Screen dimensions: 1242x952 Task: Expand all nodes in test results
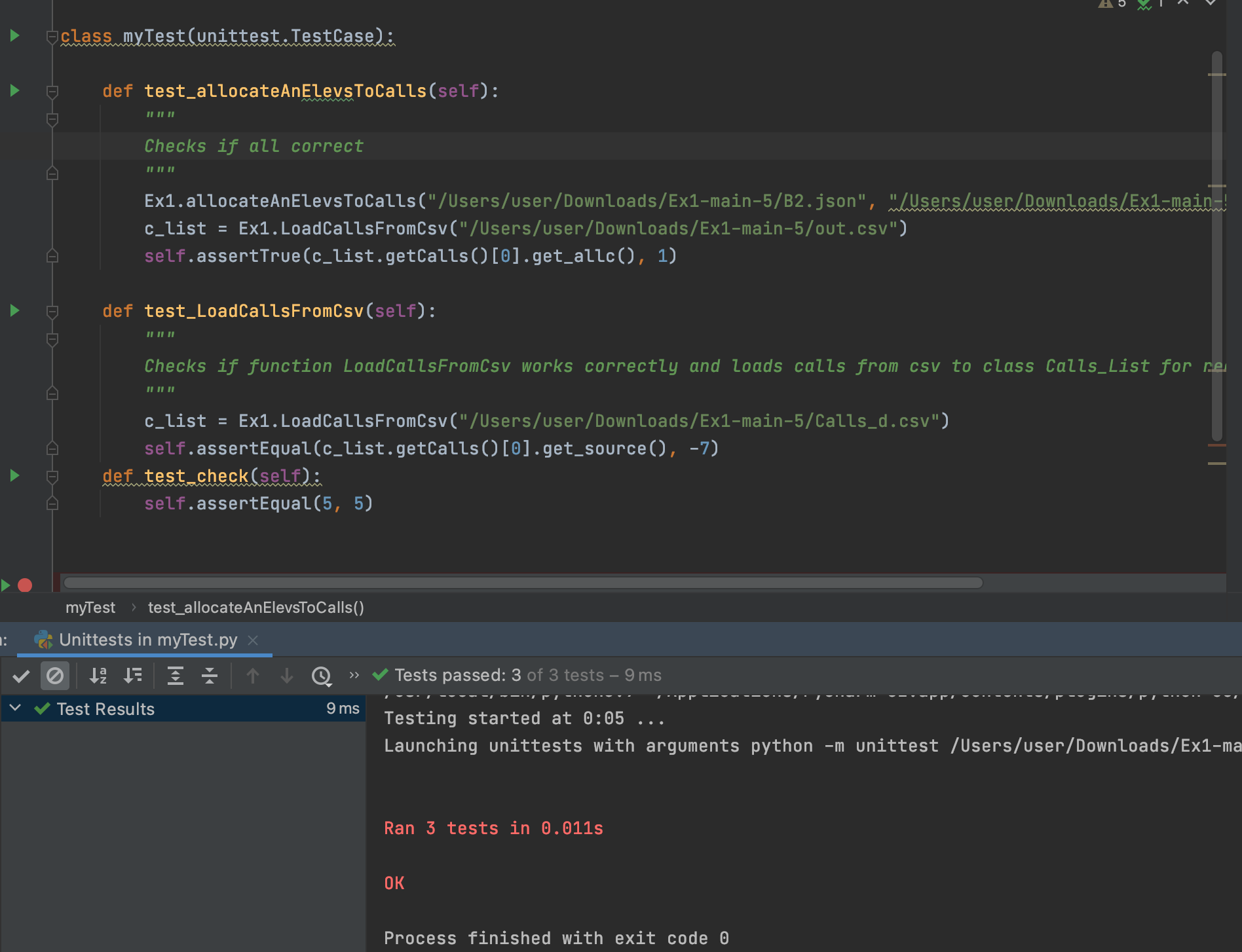(x=176, y=675)
